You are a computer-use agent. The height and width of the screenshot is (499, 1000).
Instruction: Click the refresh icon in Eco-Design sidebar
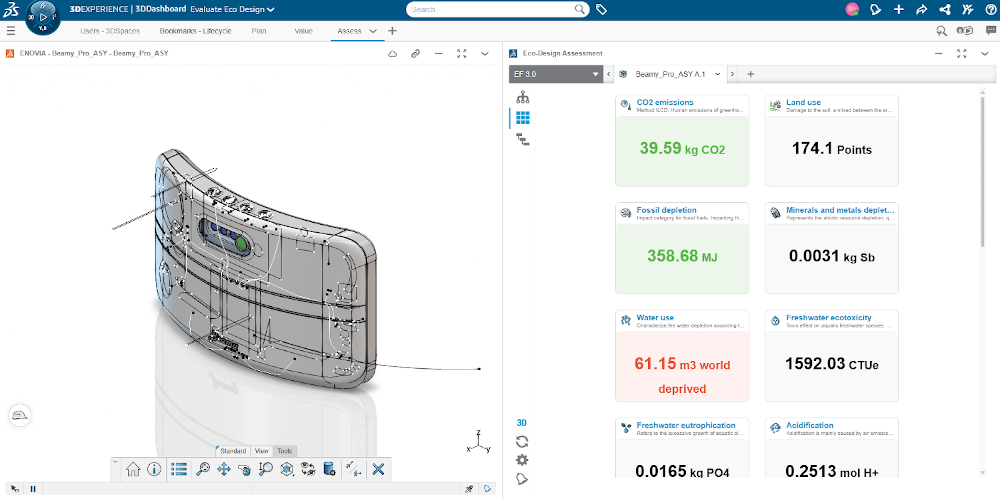(522, 441)
